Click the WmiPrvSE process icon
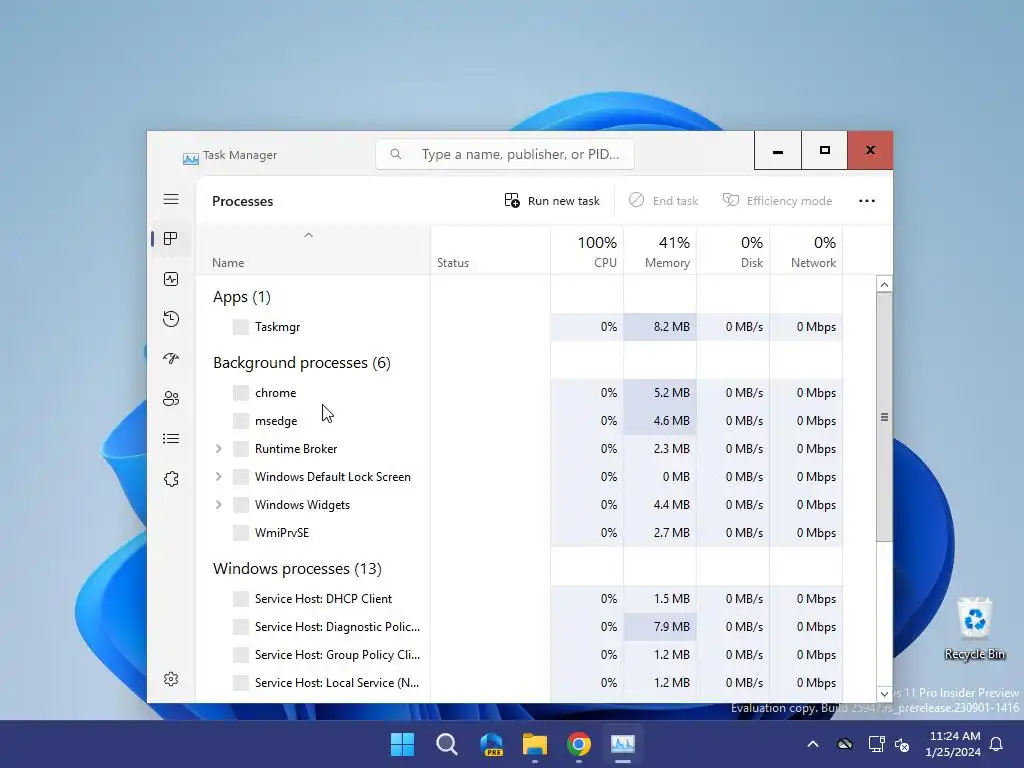This screenshot has width=1024, height=768. (x=240, y=533)
